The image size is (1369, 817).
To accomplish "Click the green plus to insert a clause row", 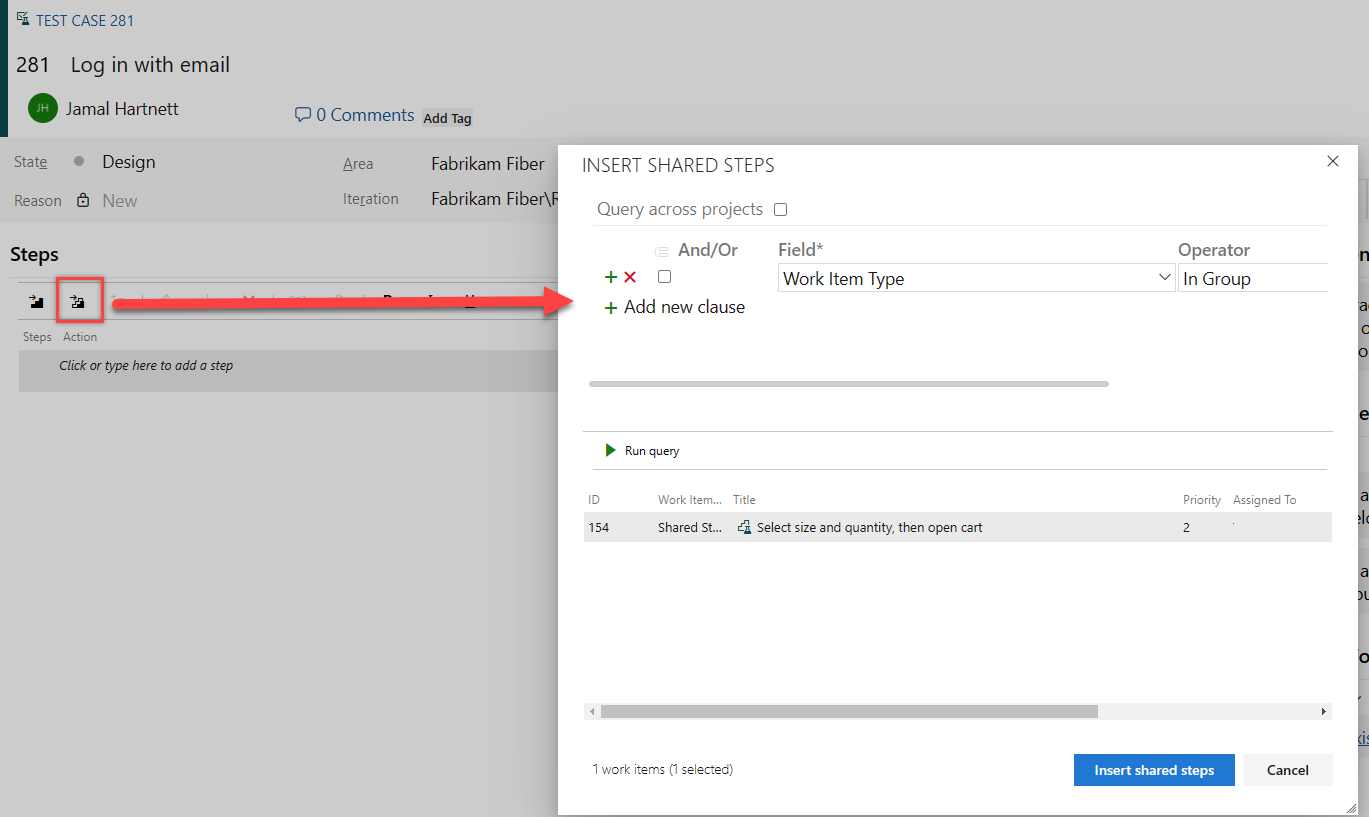I will point(611,277).
